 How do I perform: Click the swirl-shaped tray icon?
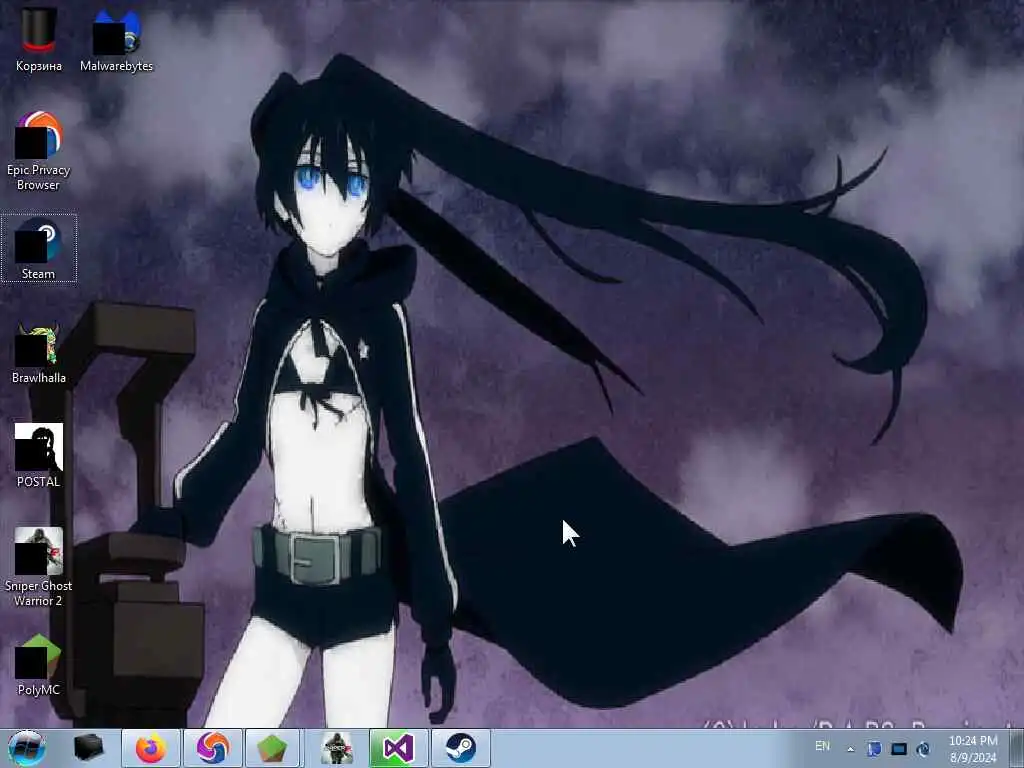(x=923, y=749)
